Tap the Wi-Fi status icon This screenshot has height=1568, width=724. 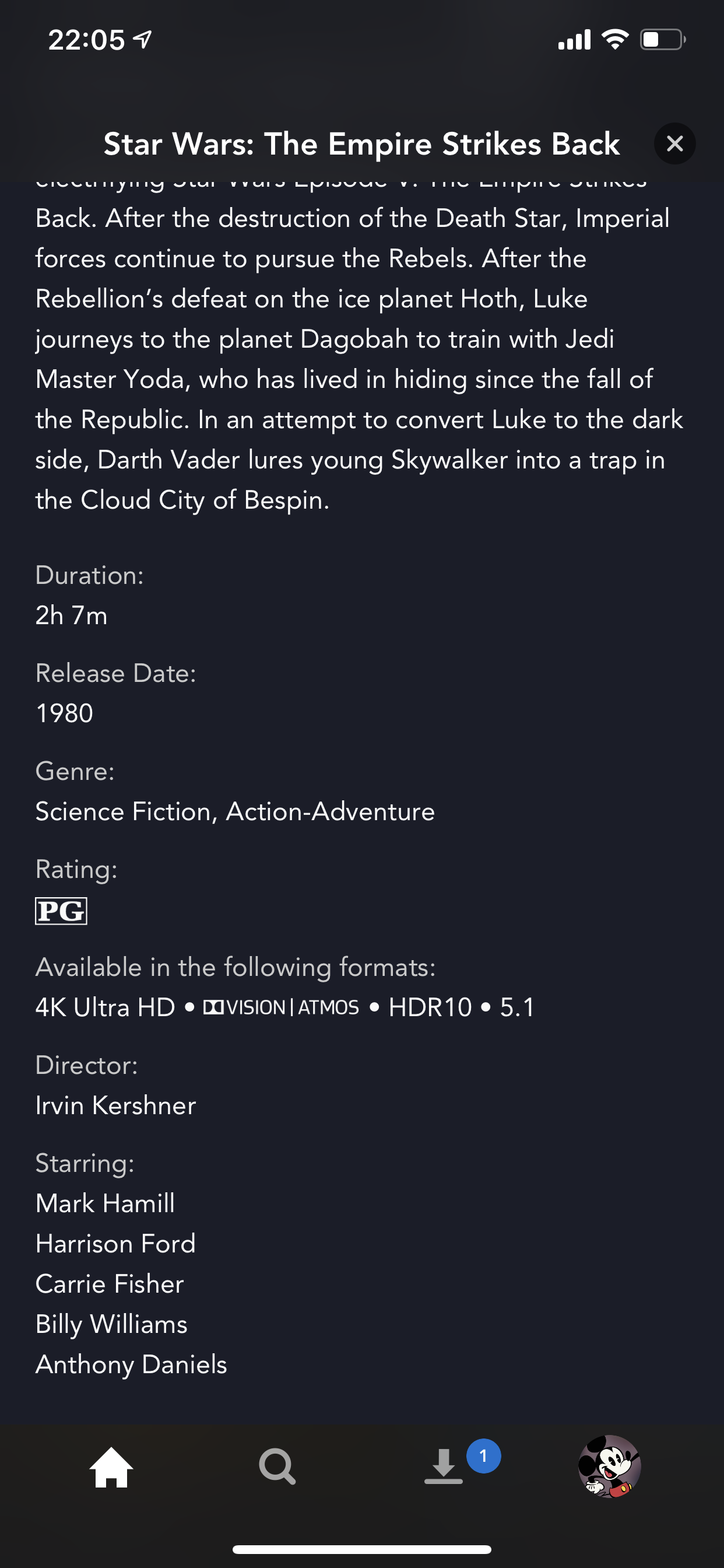615,40
